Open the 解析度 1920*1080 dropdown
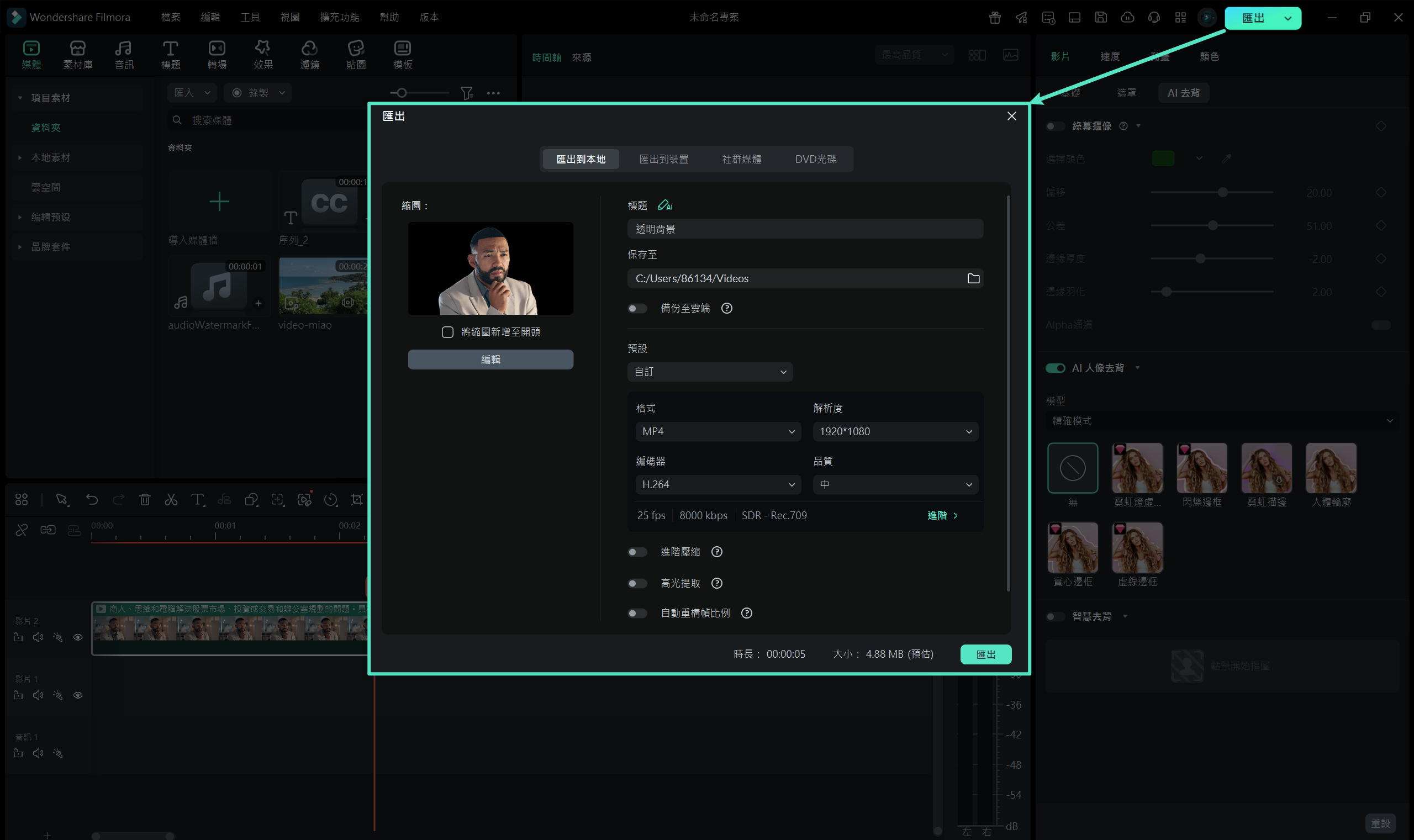This screenshot has height=840, width=1414. coord(895,431)
